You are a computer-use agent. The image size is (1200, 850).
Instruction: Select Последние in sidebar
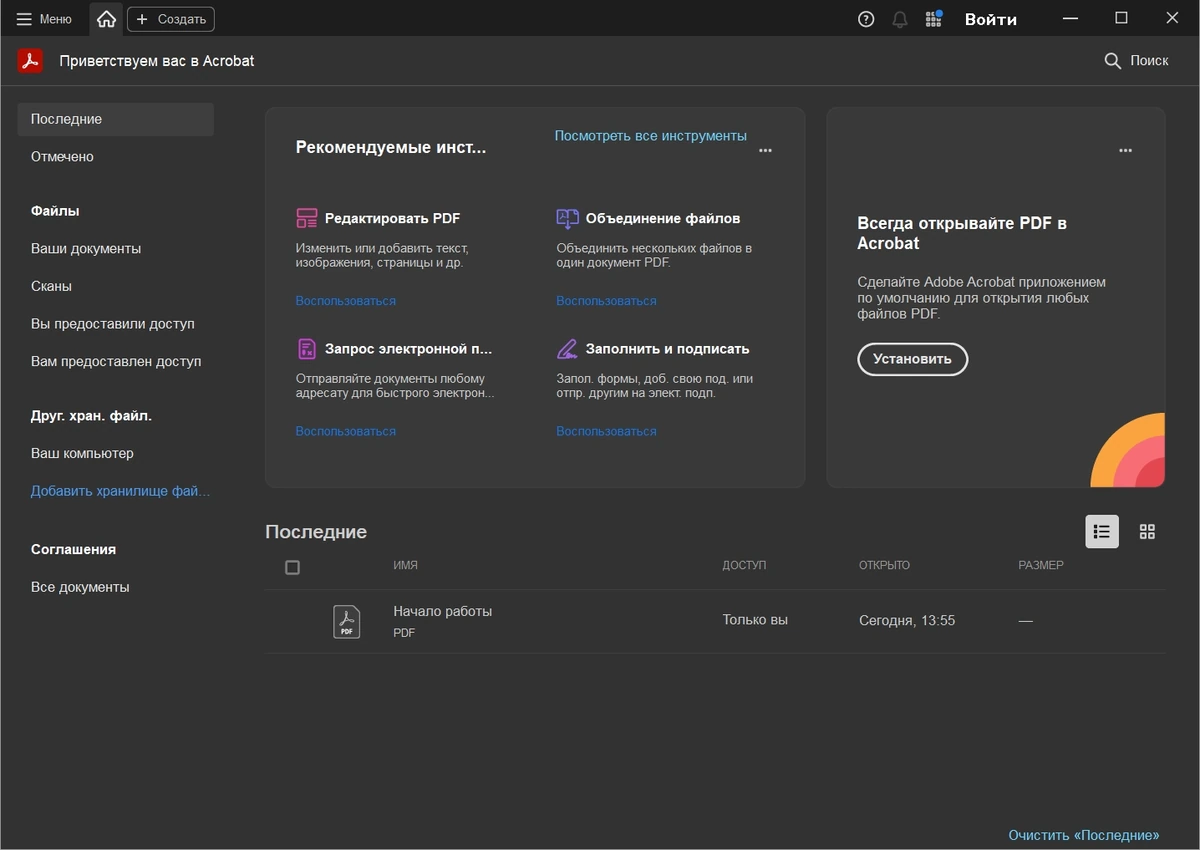point(116,119)
